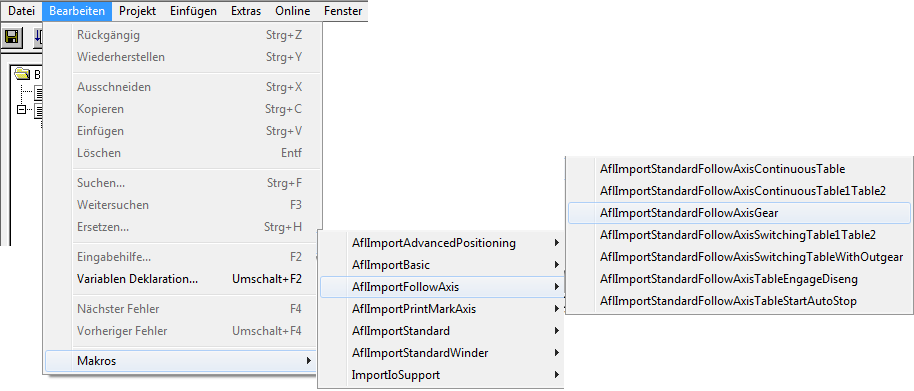Choose Kopieren from the menu
The width and height of the screenshot is (914, 391).
(x=183, y=109)
